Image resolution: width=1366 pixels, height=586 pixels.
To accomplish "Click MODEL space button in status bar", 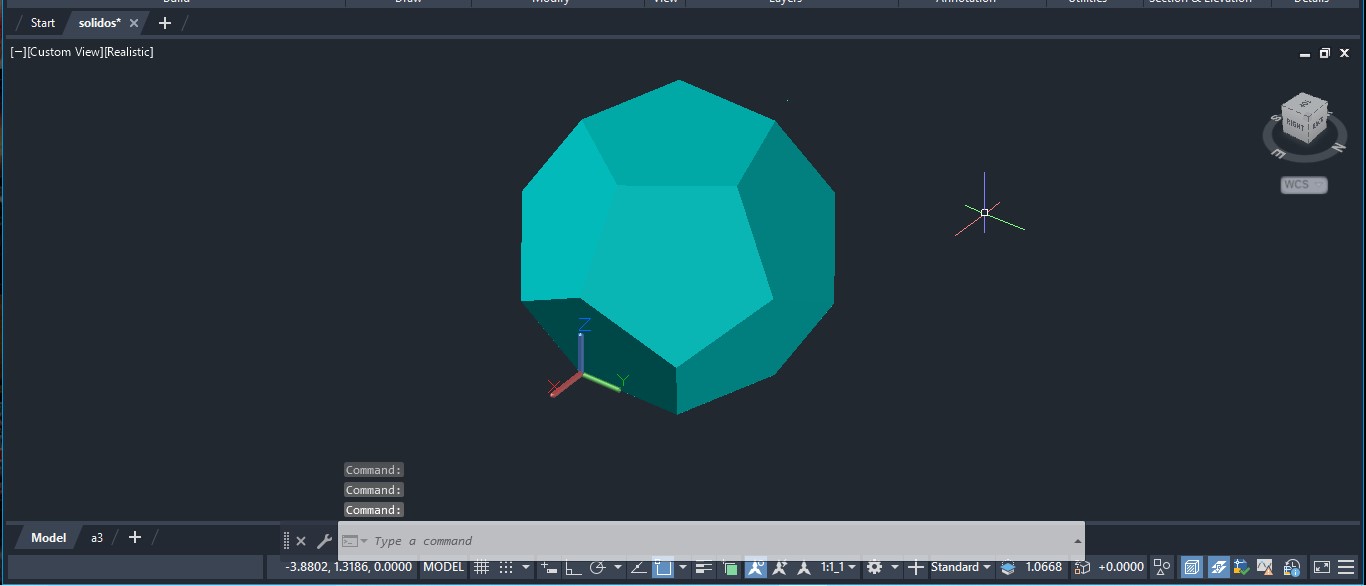I will tap(443, 567).
